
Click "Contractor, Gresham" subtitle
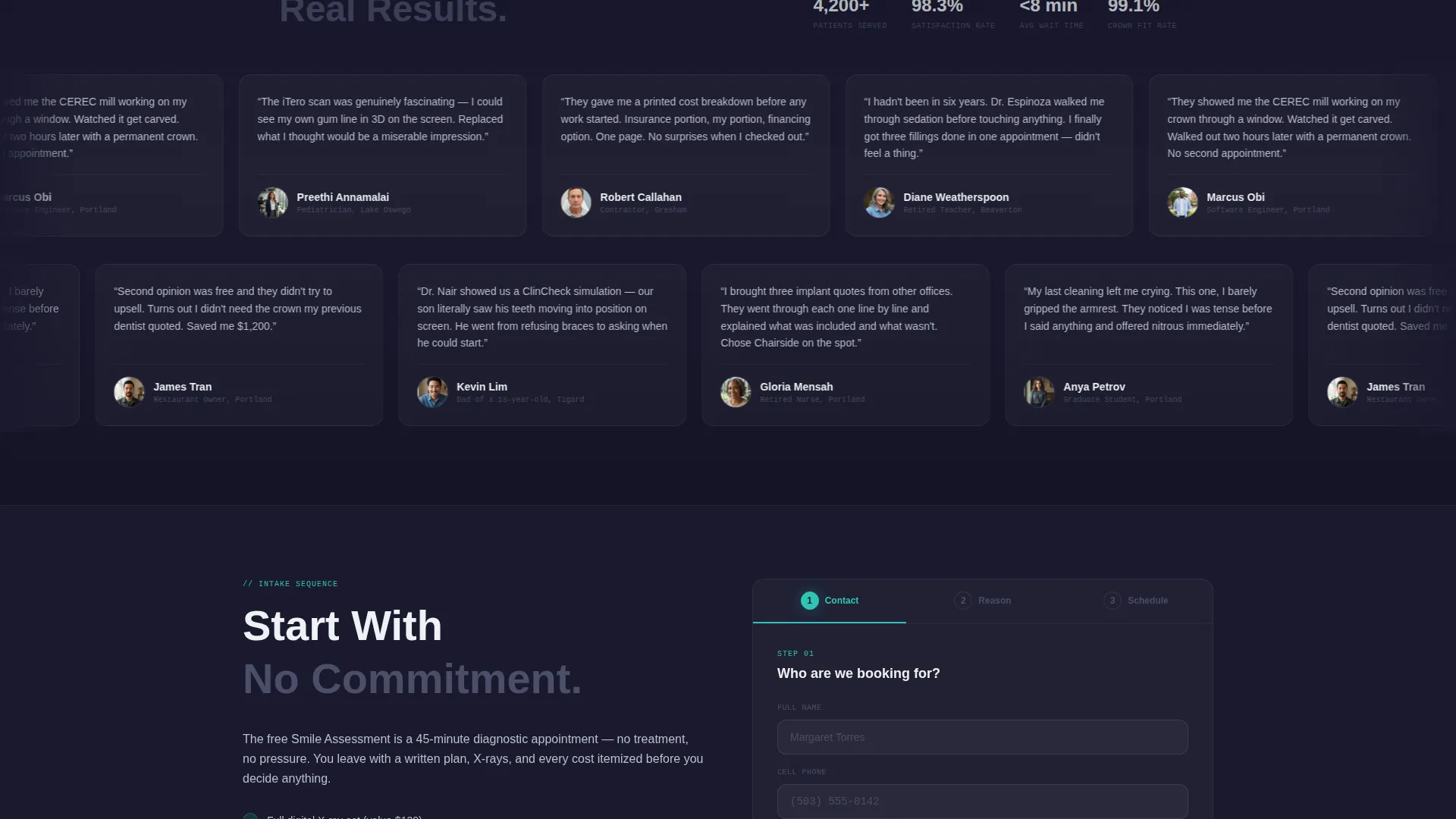pos(643,210)
